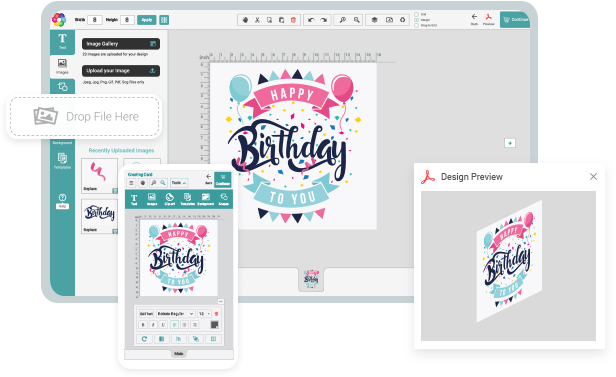Click the Drop File Here zone
This screenshot has width=616, height=377.
[84, 116]
